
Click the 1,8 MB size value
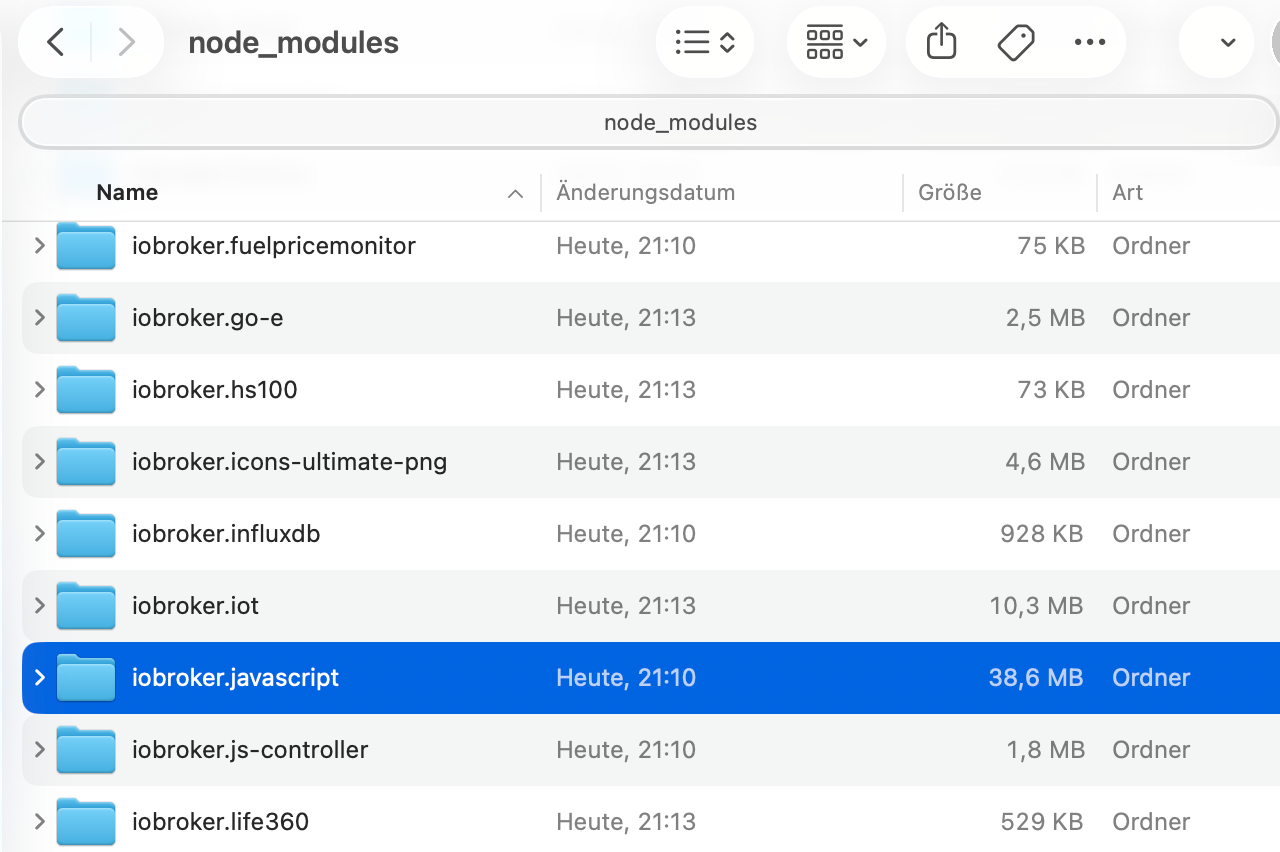1046,749
